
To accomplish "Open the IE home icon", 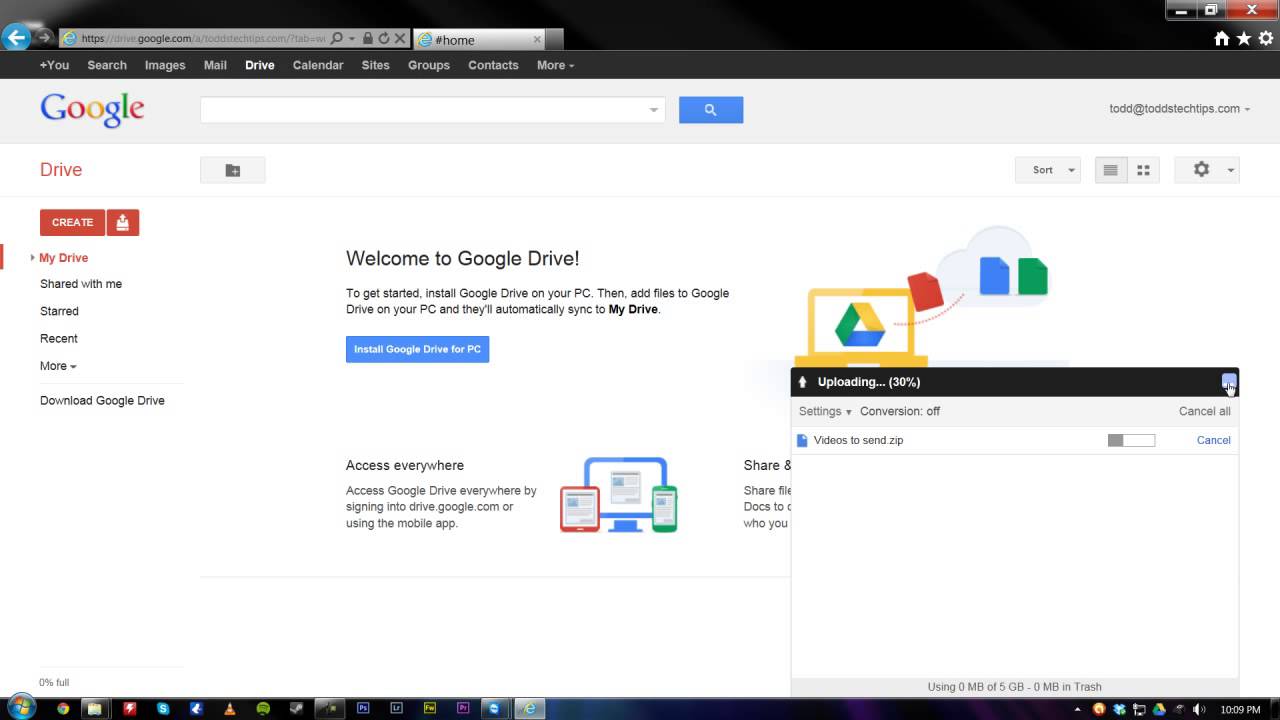I will [1222, 39].
